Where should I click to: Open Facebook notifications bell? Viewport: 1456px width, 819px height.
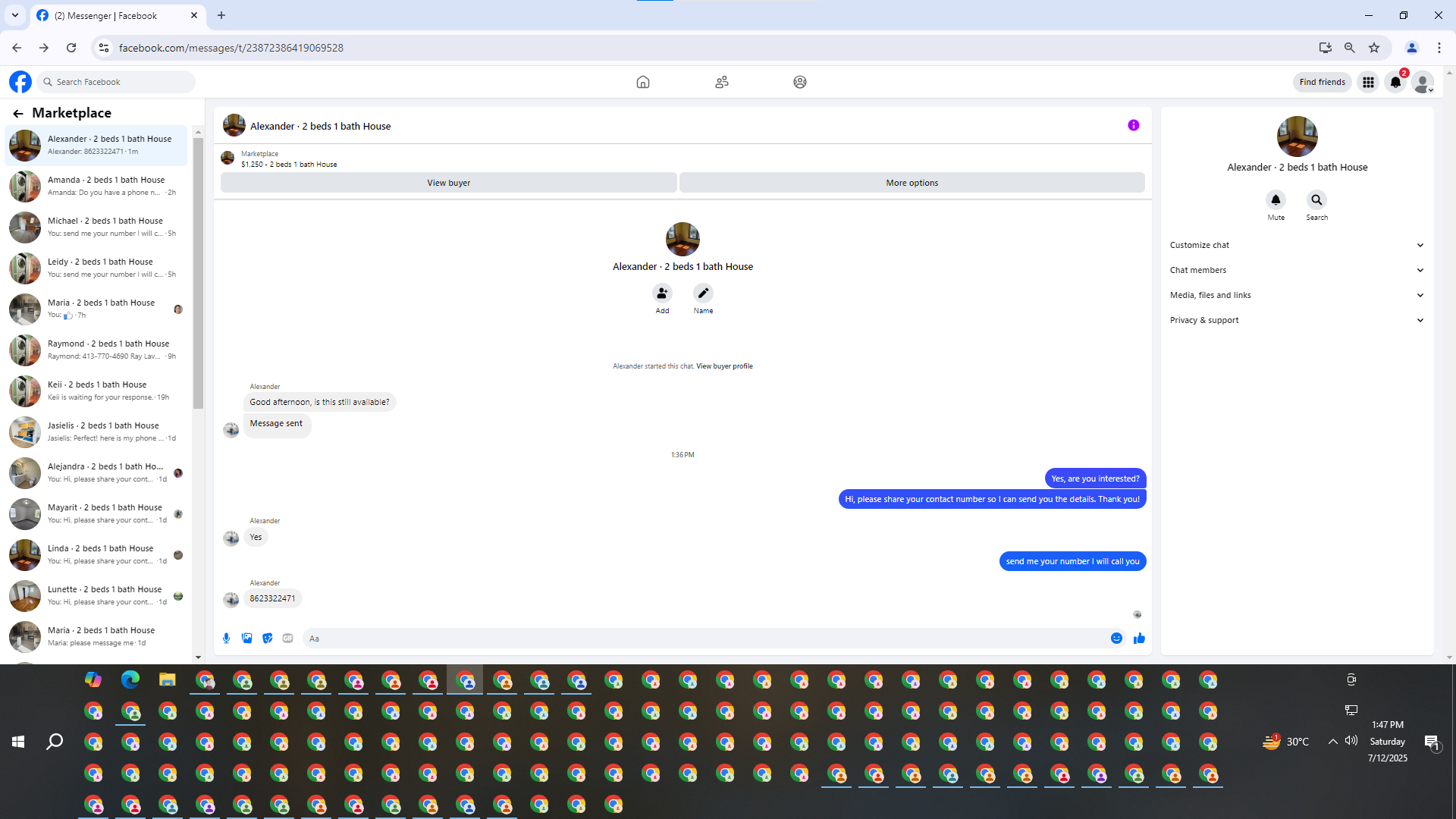tap(1395, 82)
